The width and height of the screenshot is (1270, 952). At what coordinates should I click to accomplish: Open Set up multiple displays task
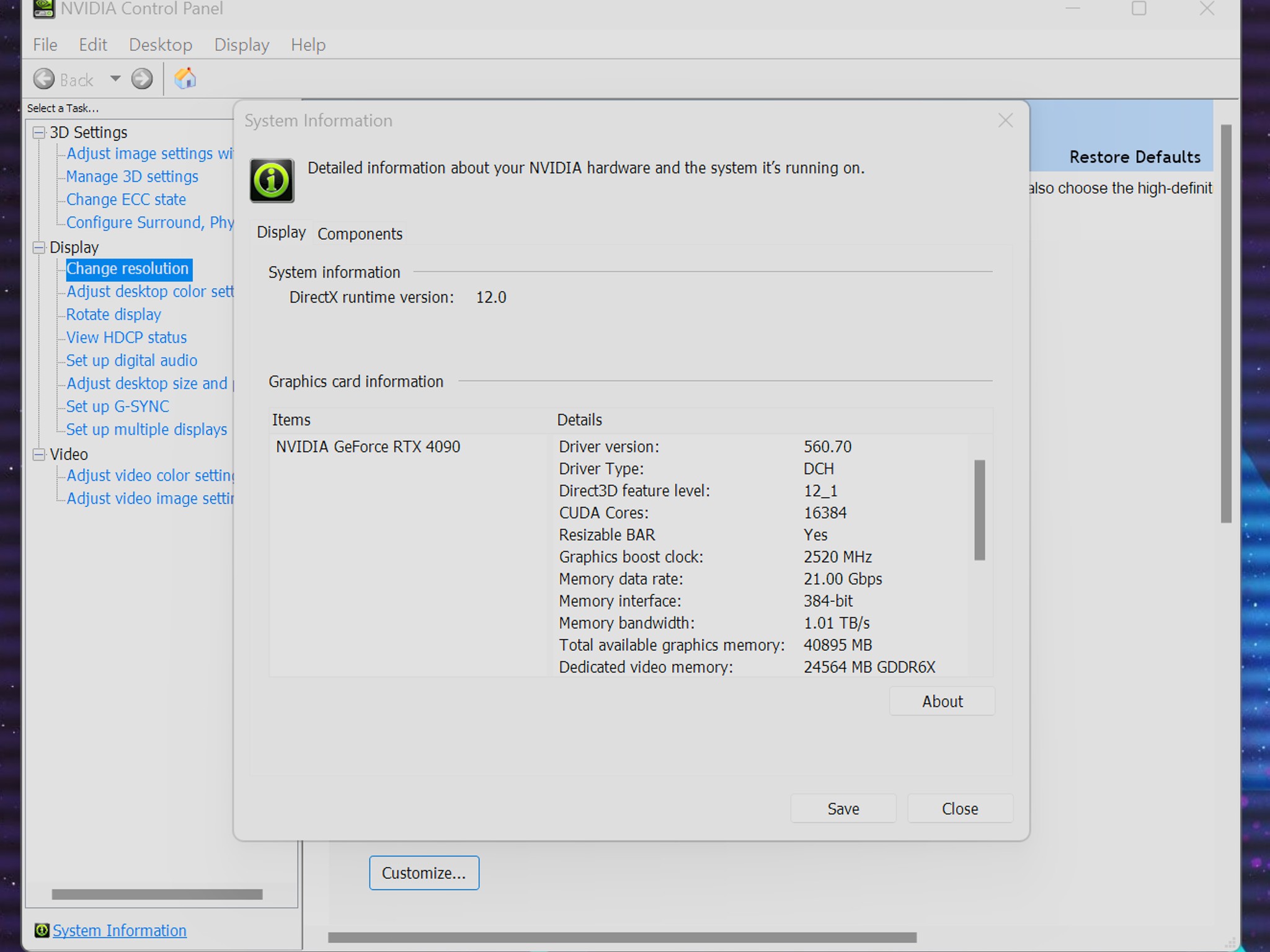[146, 430]
